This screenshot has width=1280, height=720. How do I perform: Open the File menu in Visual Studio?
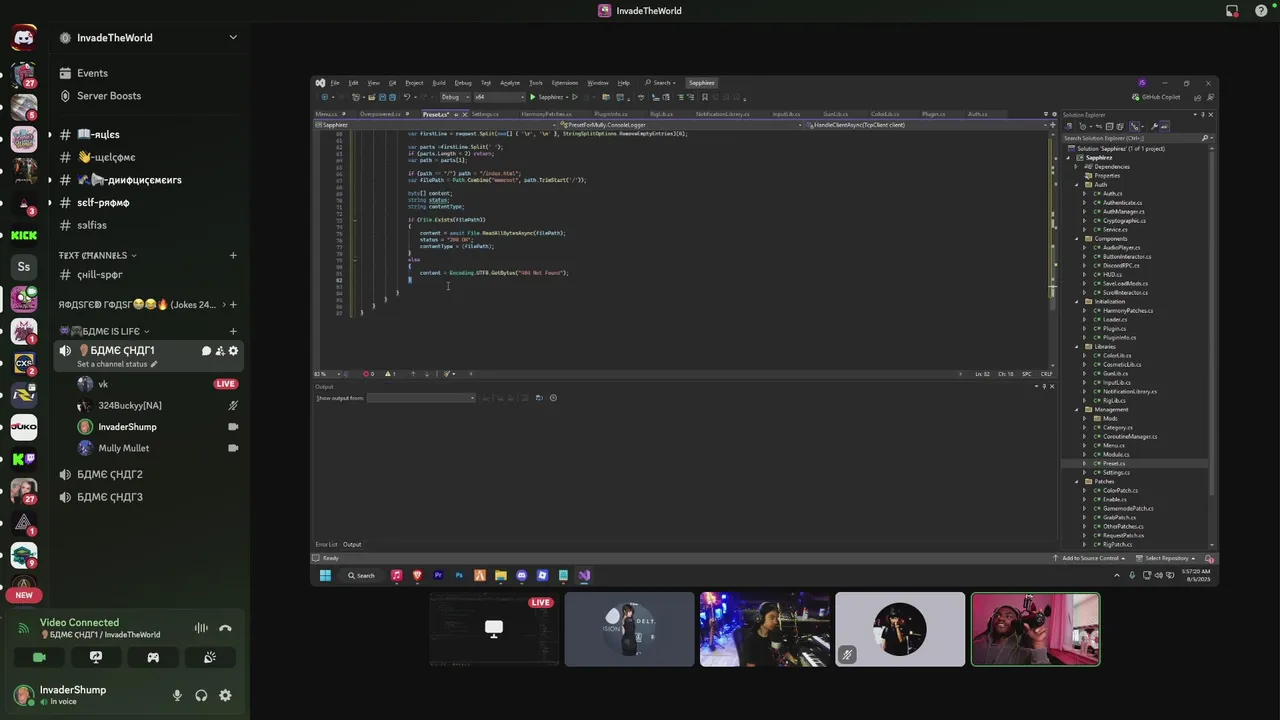click(x=335, y=83)
